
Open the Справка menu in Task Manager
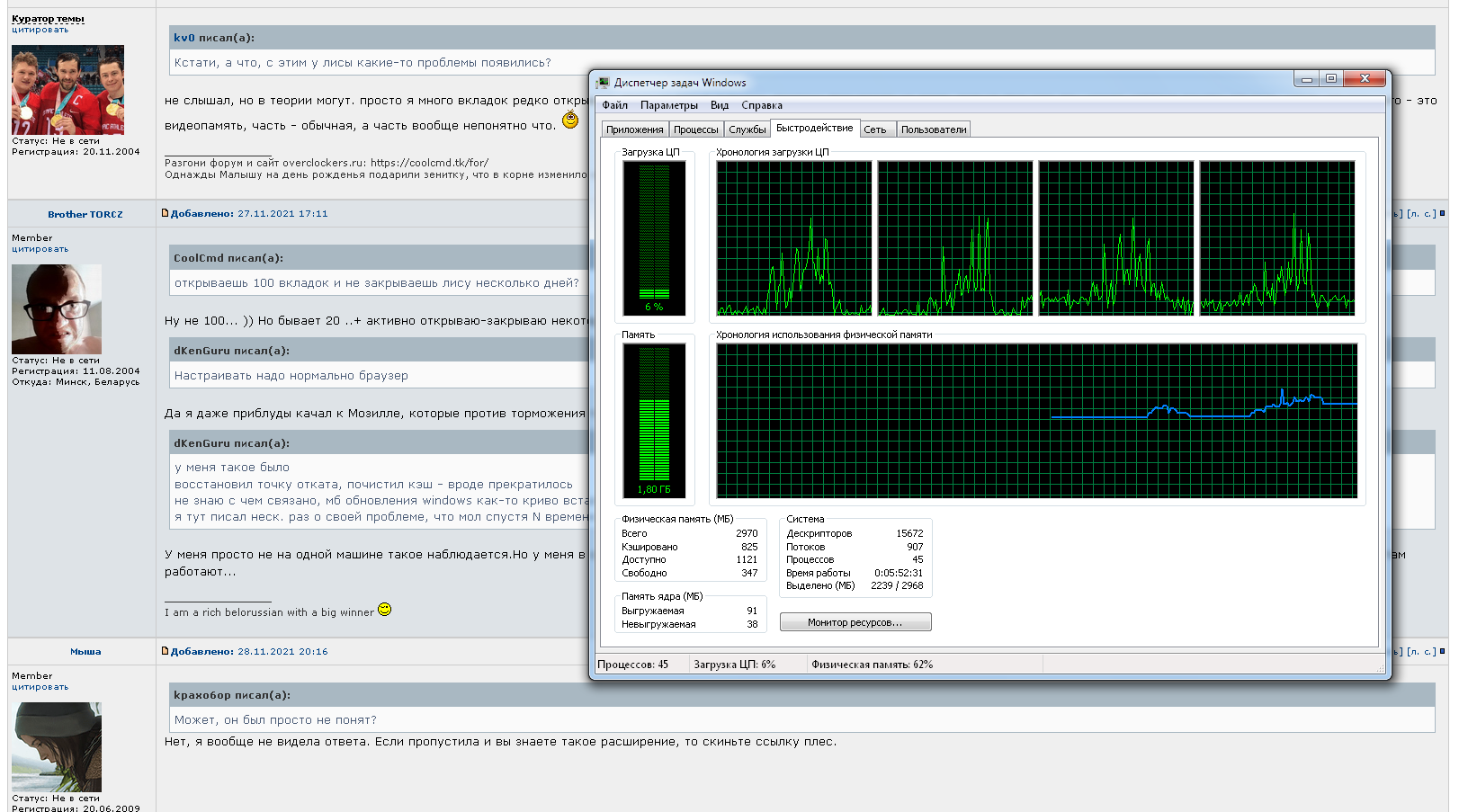pyautogui.click(x=762, y=105)
